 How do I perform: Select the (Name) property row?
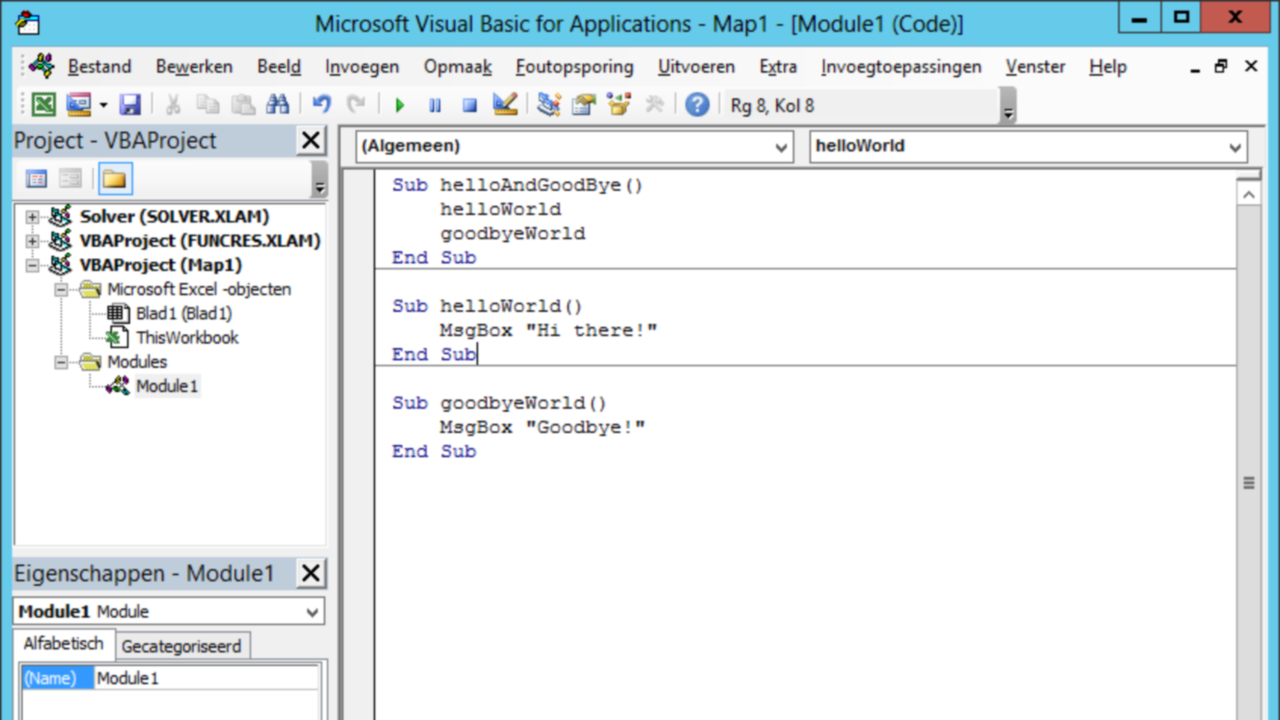pos(170,678)
